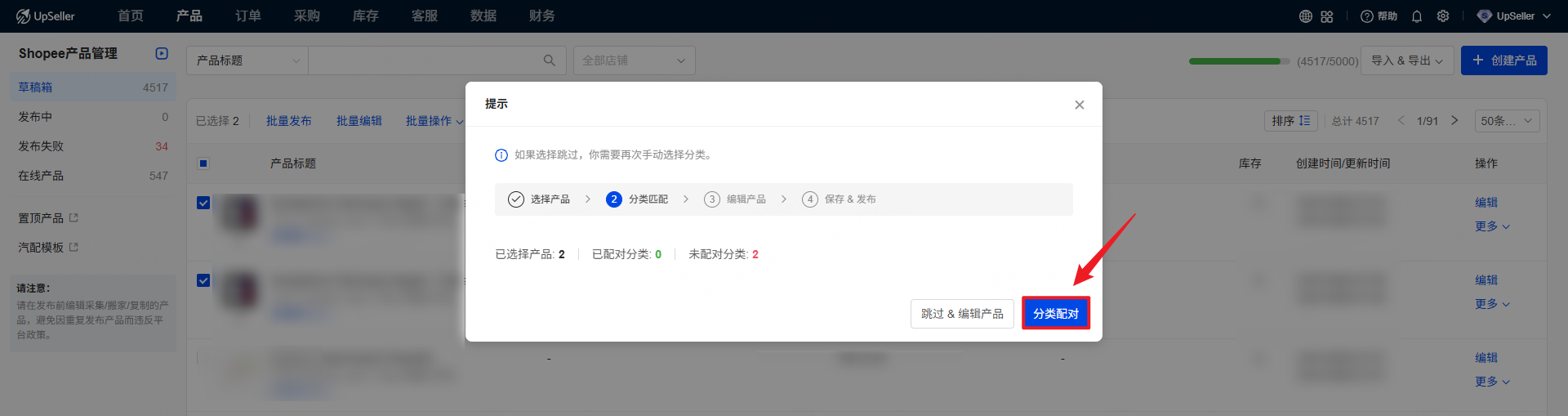Image resolution: width=1568 pixels, height=416 pixels.
Task: Close the 提示 dialog
Action: click(1080, 105)
